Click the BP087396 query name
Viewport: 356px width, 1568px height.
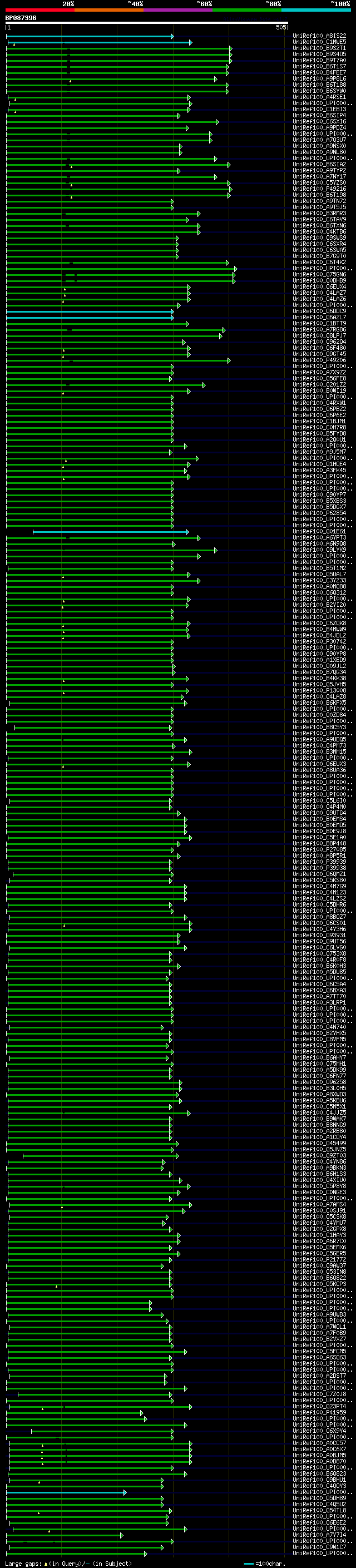click(21, 18)
